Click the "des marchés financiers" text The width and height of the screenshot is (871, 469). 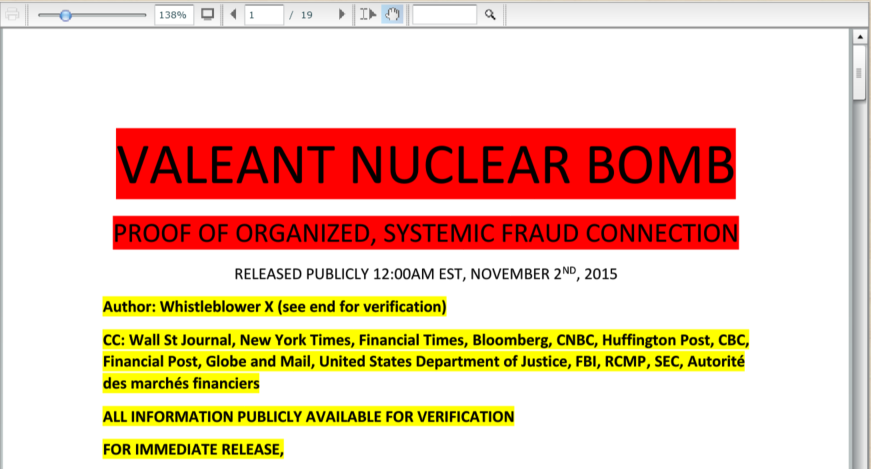pos(181,383)
